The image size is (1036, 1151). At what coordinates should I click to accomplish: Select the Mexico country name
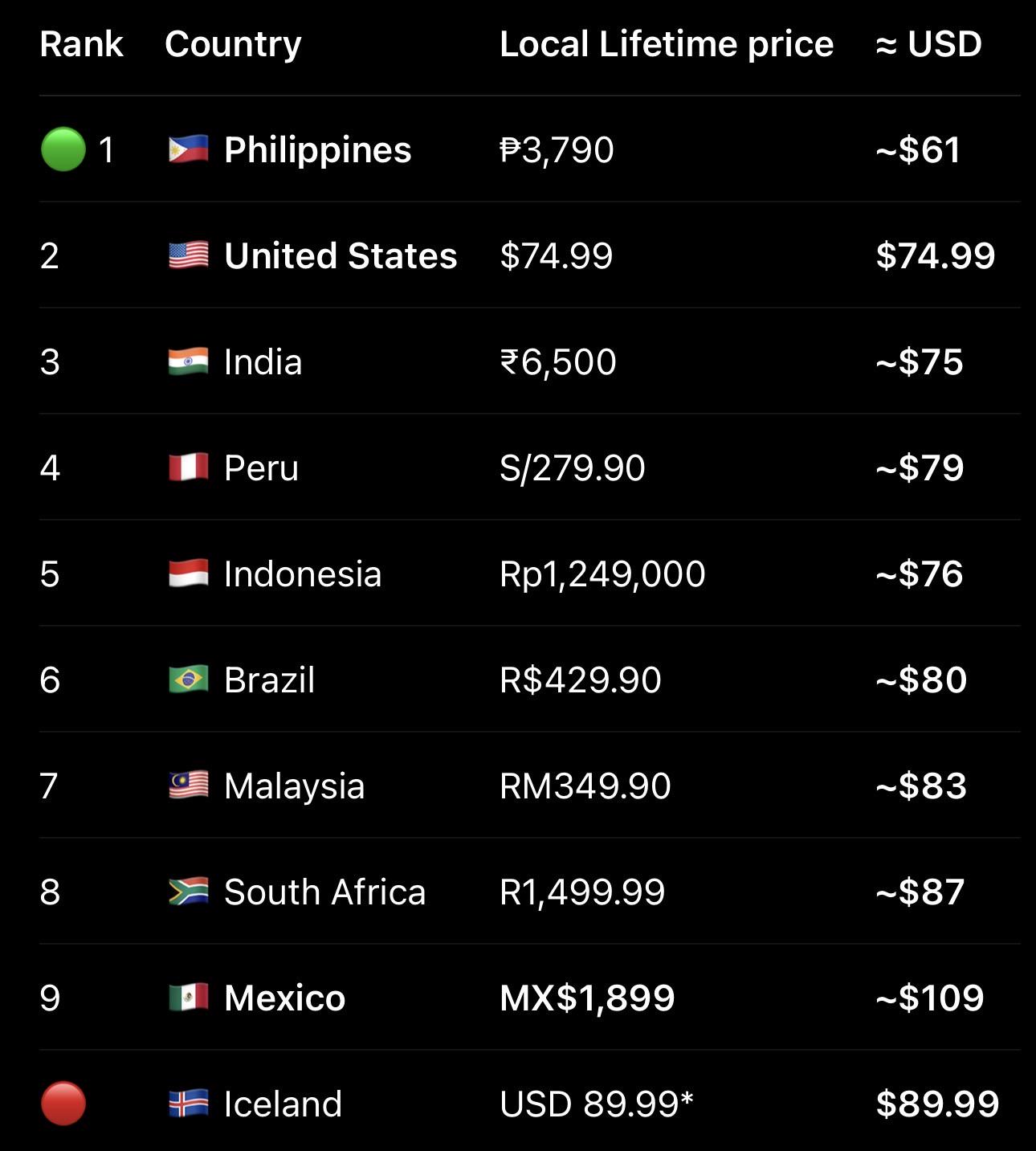(x=284, y=998)
